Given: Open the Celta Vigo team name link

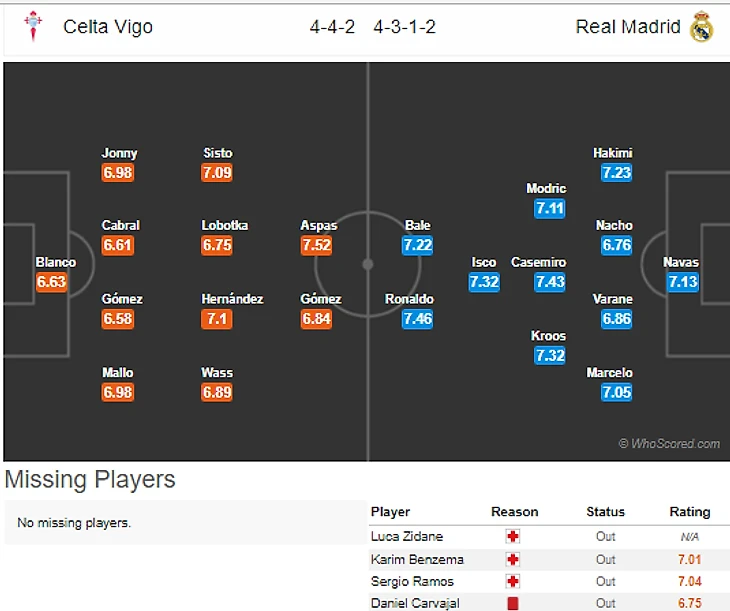Looking at the screenshot, I should (108, 27).
